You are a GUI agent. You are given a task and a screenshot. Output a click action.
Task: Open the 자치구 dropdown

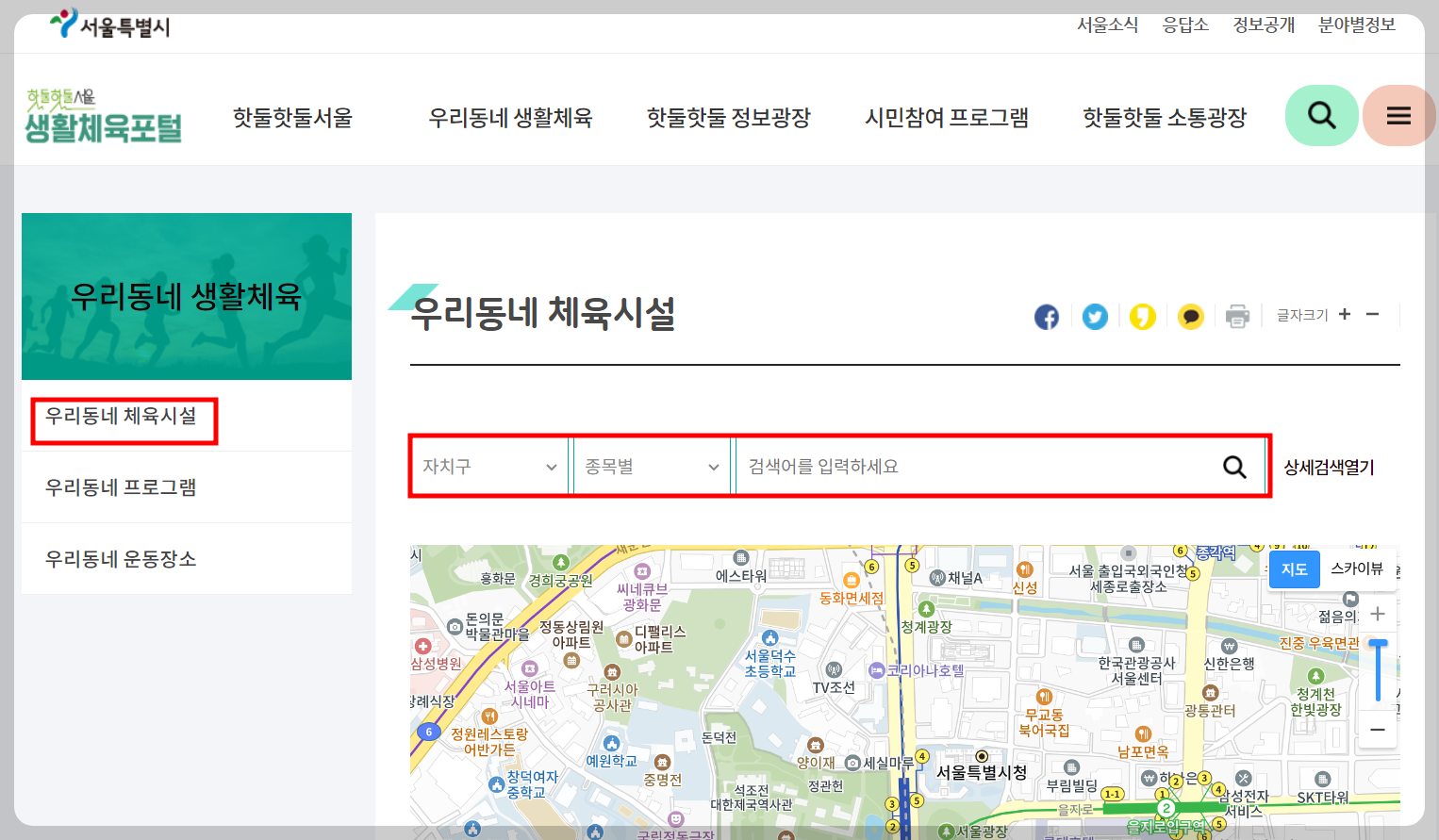488,466
